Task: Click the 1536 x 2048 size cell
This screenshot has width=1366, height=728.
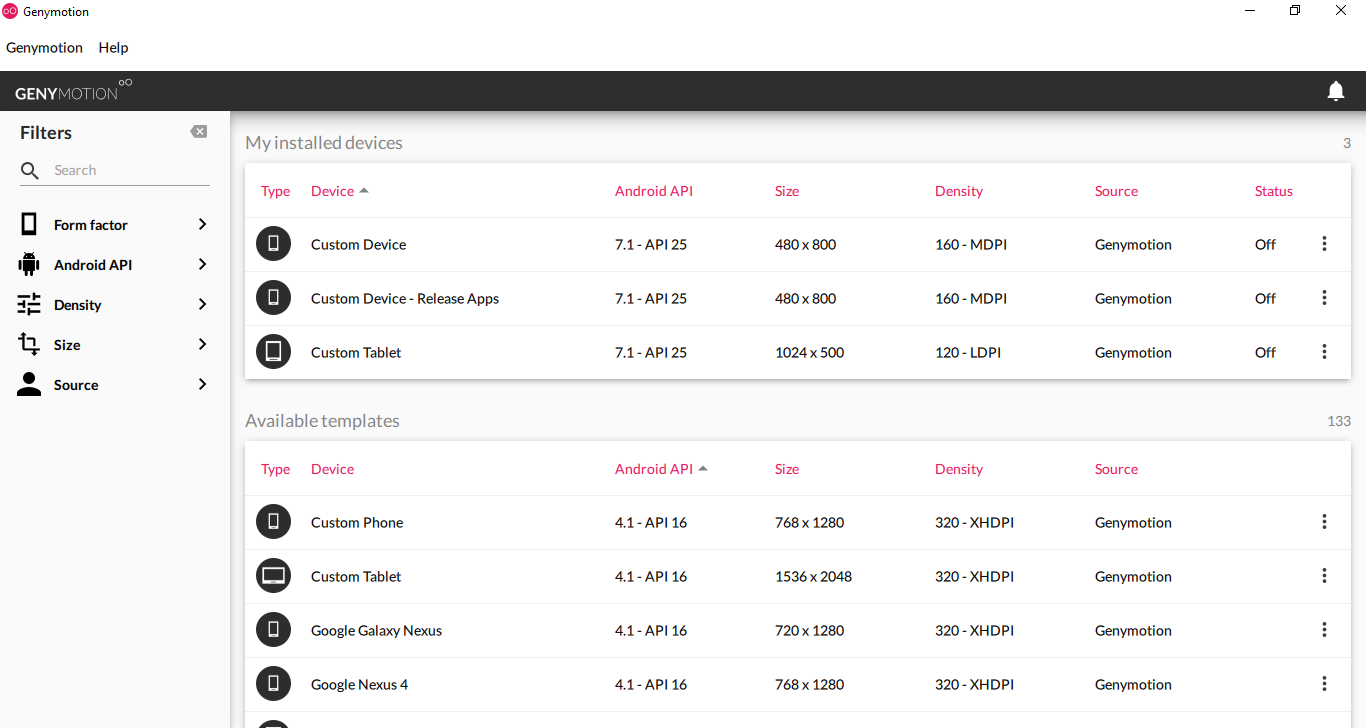Action: (813, 576)
